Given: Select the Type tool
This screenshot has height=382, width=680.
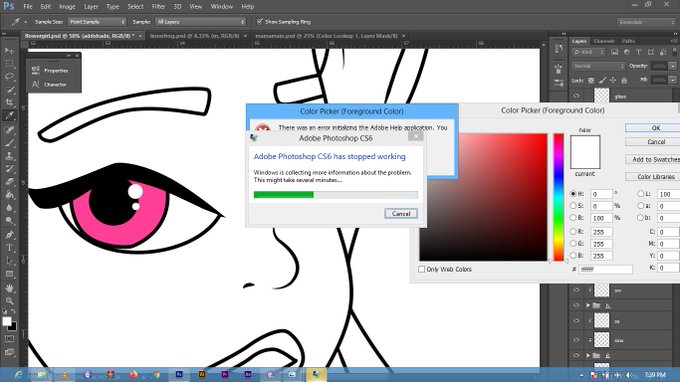Looking at the screenshot, I should pos(9,248).
